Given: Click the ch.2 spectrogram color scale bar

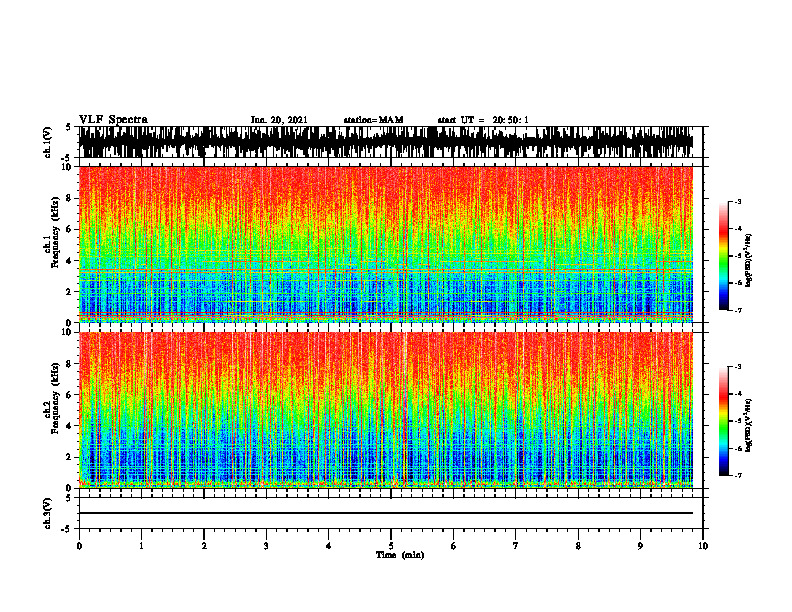Looking at the screenshot, I should [723, 421].
